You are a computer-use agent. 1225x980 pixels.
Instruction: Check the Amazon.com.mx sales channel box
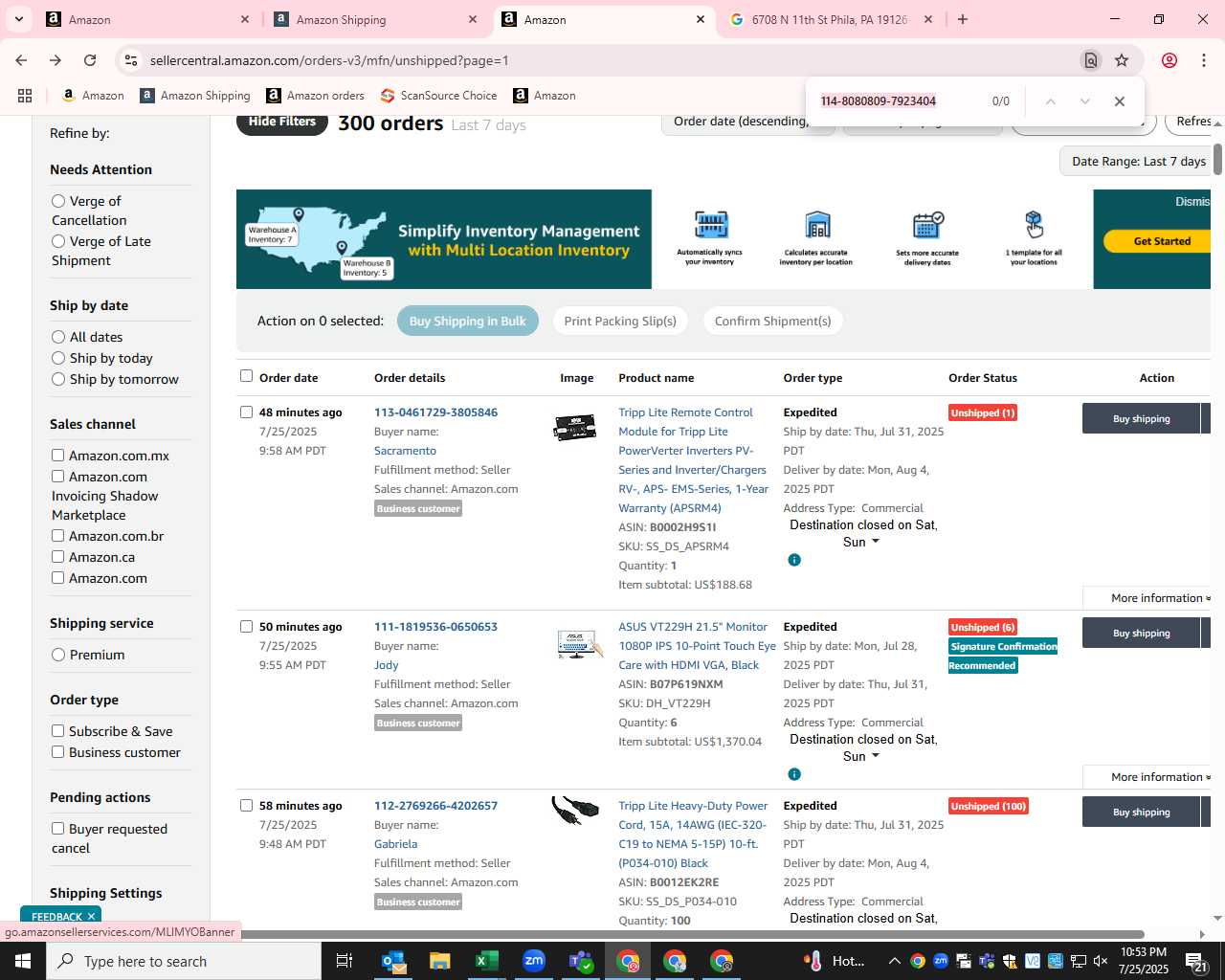click(58, 456)
